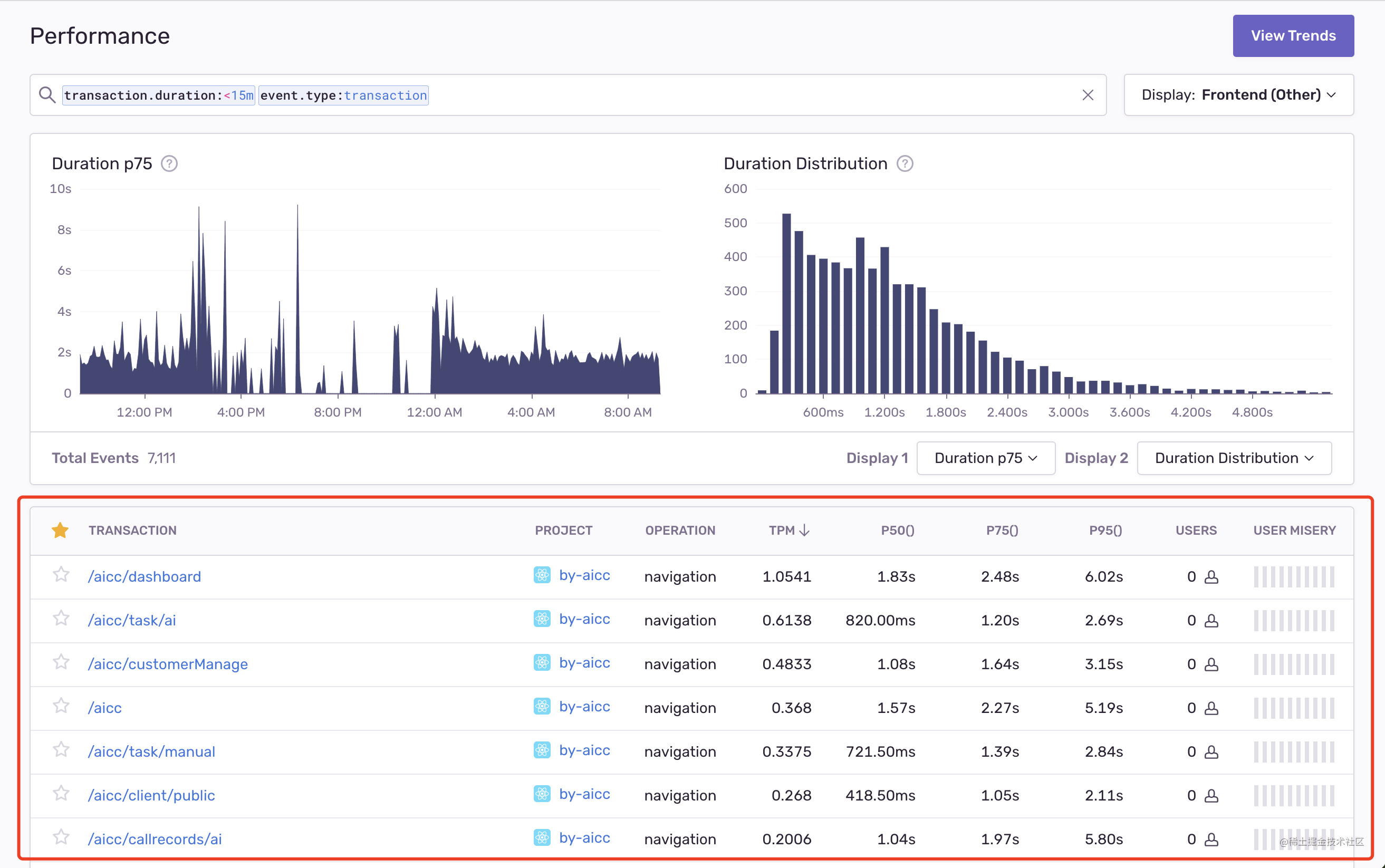Click user misery bar for /aicc/task/ai
This screenshot has width=1385, height=868.
[1294, 621]
